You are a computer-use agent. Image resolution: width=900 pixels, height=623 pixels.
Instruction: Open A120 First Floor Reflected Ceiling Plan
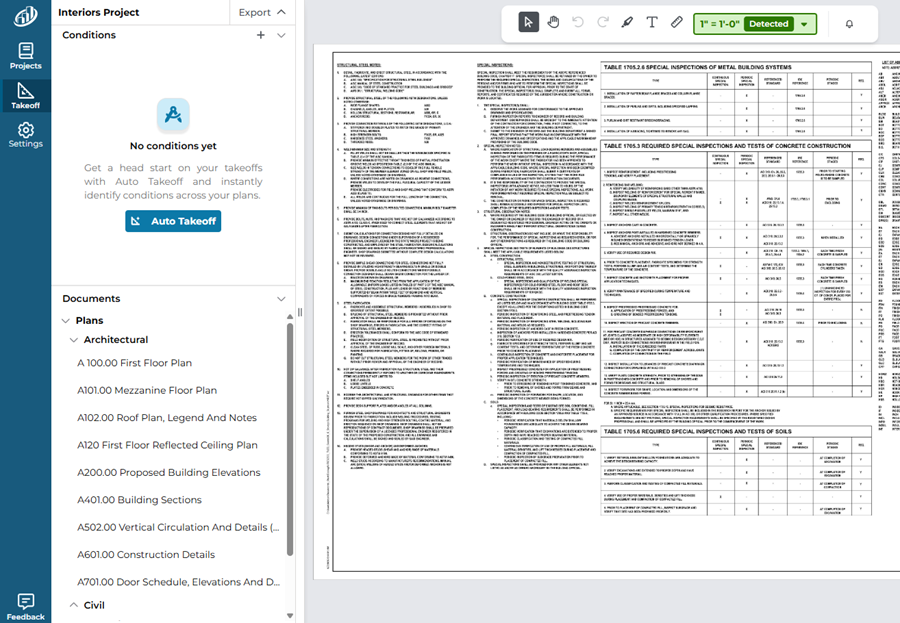point(167,445)
